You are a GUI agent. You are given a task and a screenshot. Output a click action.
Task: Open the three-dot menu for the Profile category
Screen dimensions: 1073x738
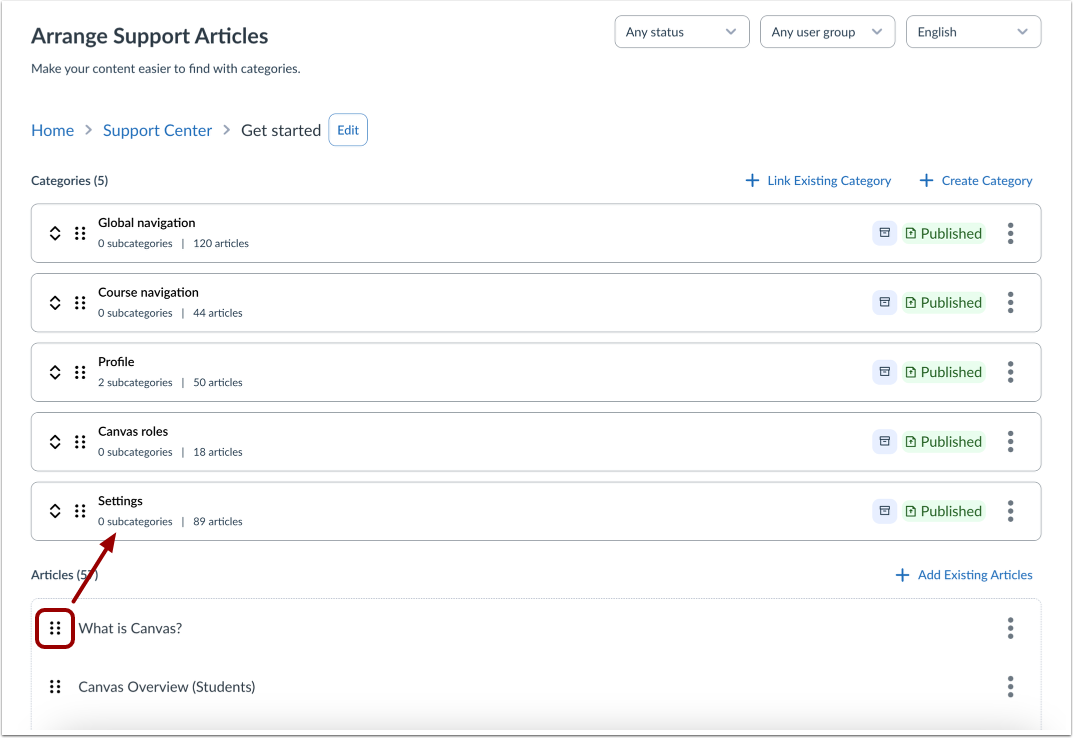point(1010,371)
